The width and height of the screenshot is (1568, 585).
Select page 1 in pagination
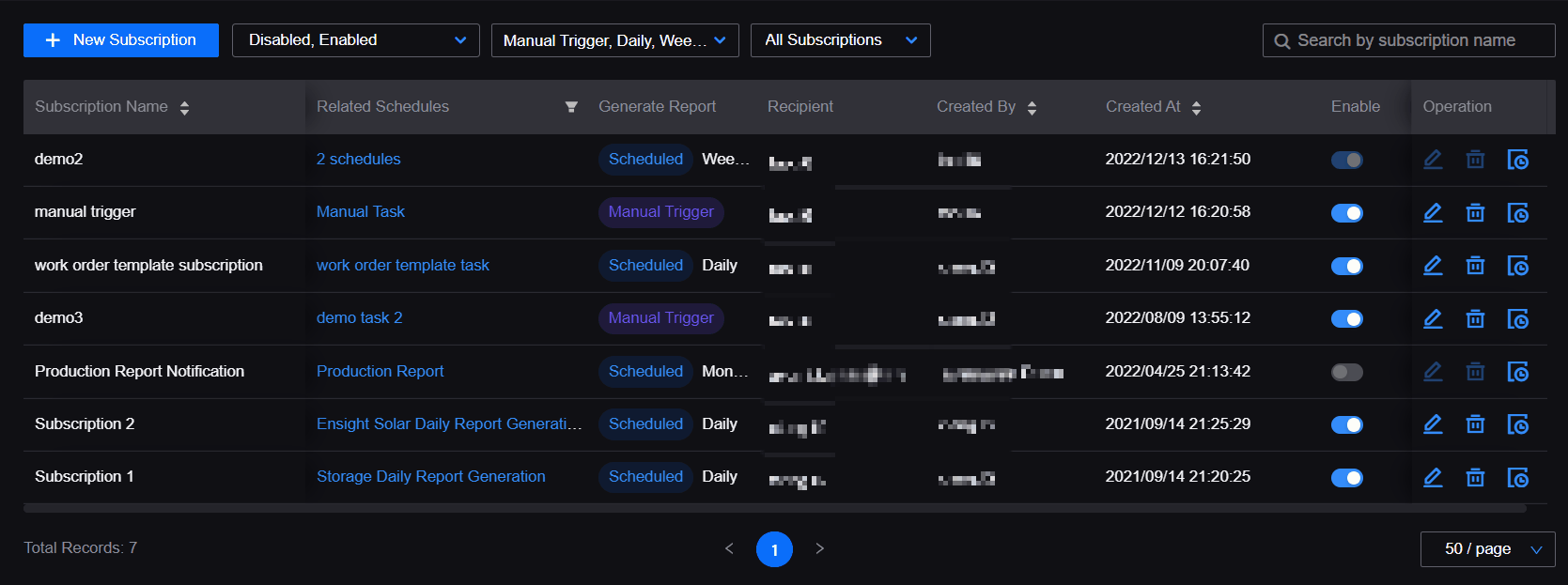point(774,549)
